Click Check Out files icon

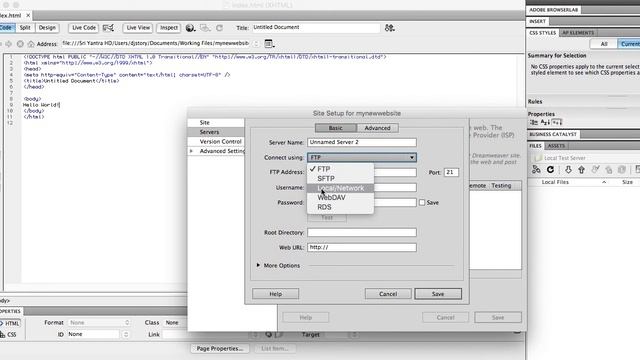tap(595, 169)
